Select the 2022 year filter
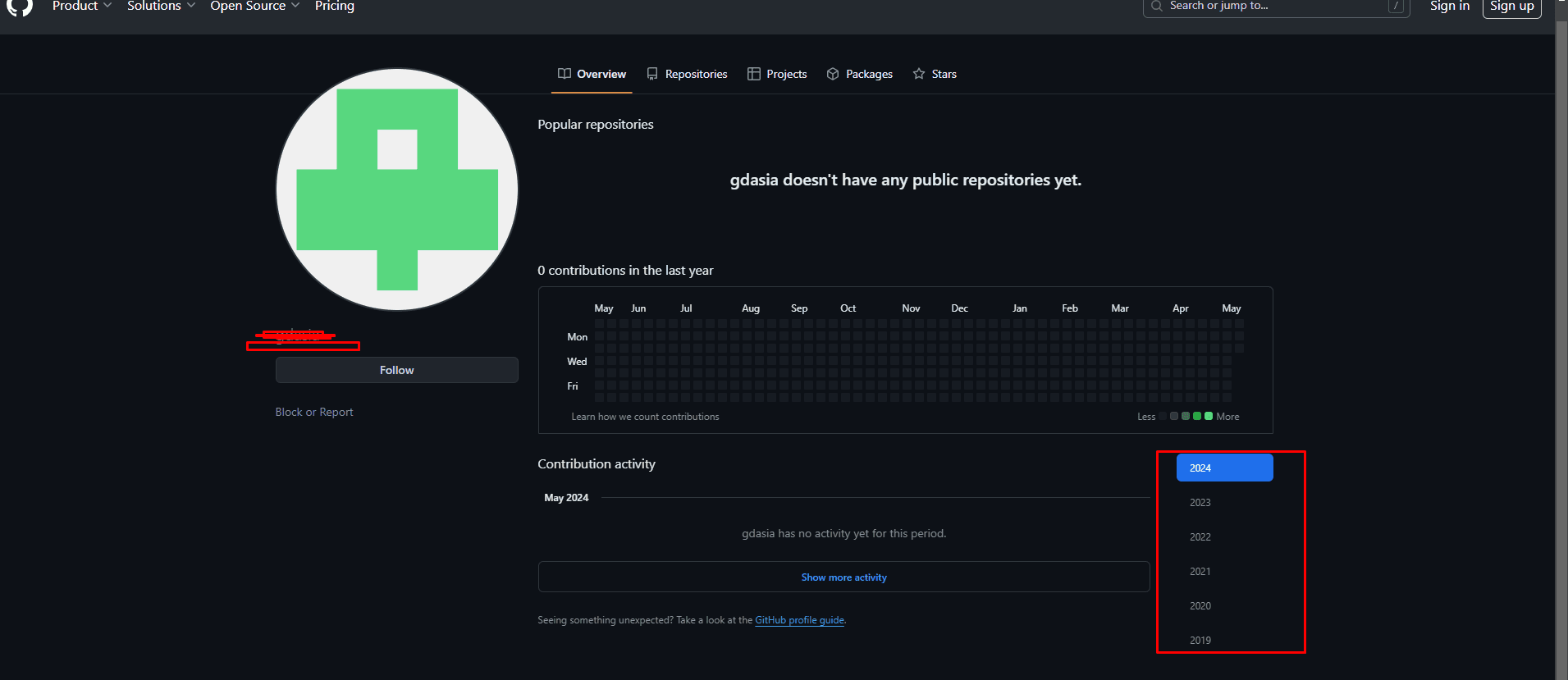Image resolution: width=1568 pixels, height=680 pixels. 1224,536
